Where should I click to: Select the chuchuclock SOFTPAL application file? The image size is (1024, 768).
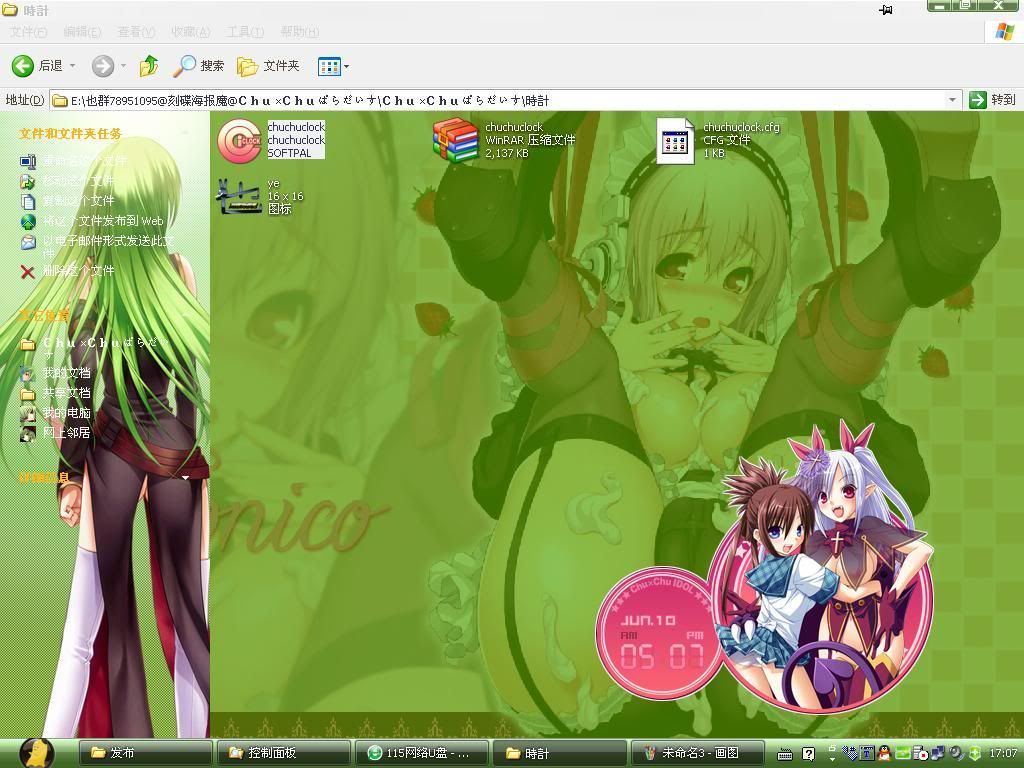point(271,140)
